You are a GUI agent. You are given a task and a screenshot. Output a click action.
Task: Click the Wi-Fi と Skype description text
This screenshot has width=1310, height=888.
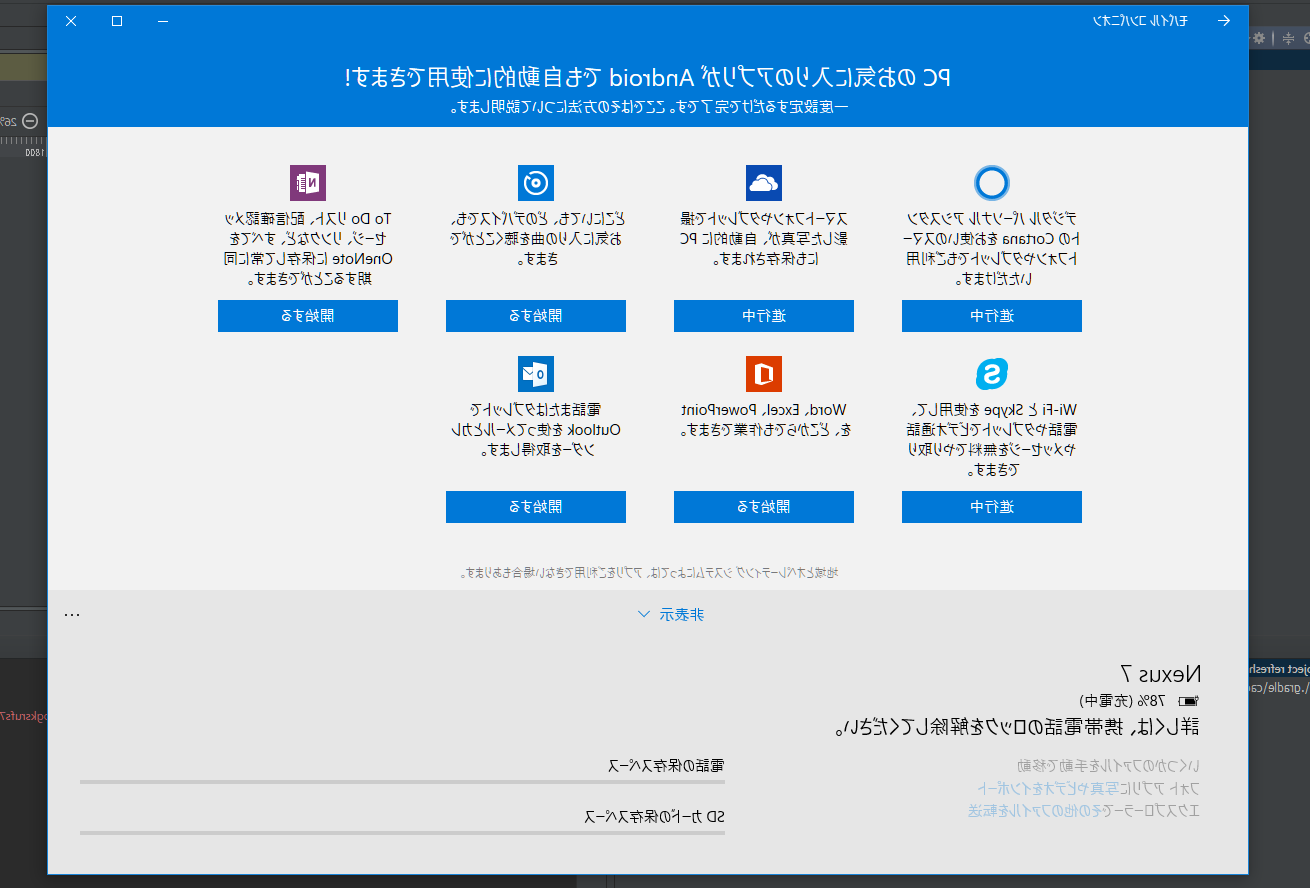point(992,439)
